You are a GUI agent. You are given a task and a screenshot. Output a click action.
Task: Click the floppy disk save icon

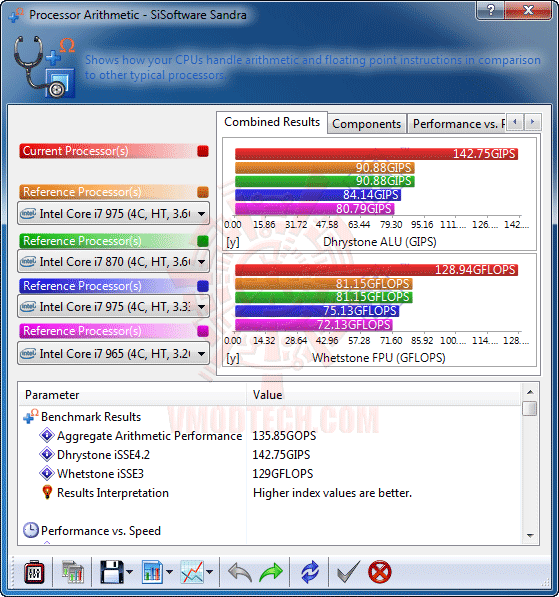(x=112, y=572)
